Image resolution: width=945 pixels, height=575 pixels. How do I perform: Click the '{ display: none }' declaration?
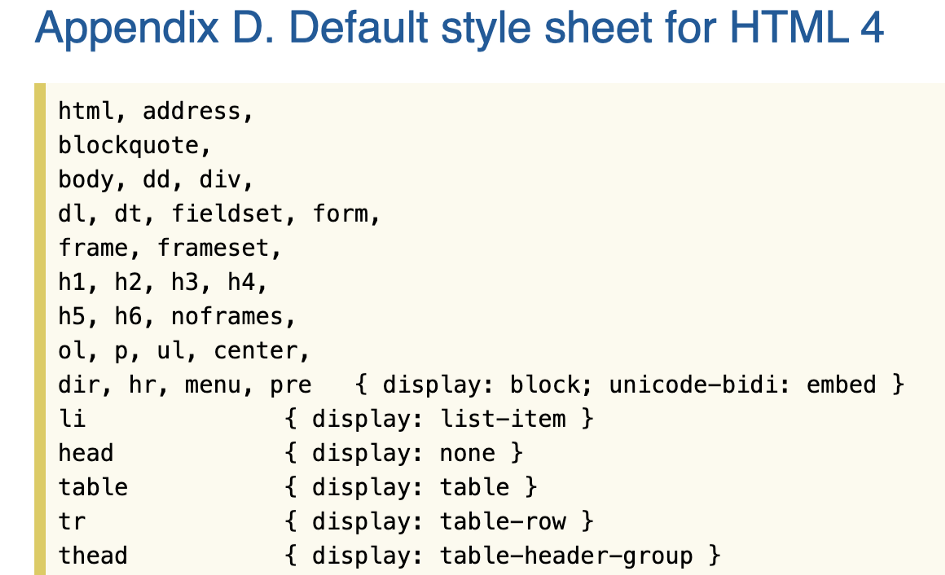coord(404,453)
